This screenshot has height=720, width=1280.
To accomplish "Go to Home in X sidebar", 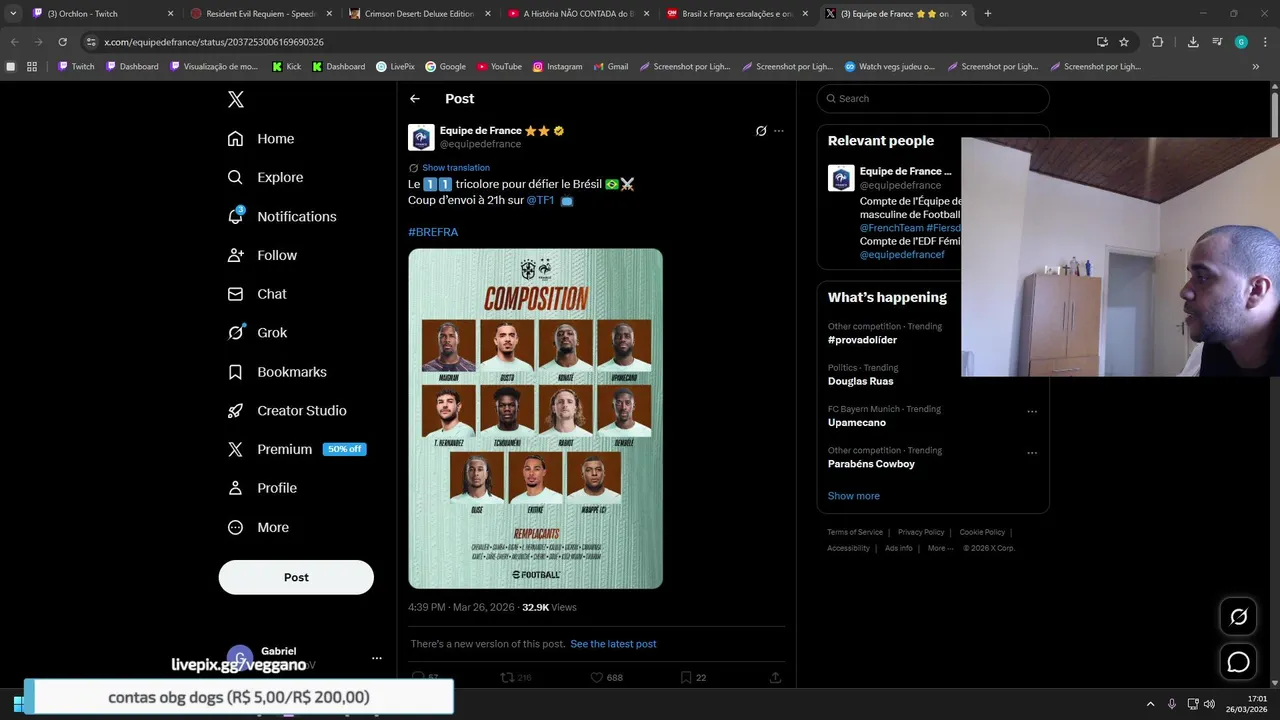I will [261, 139].
